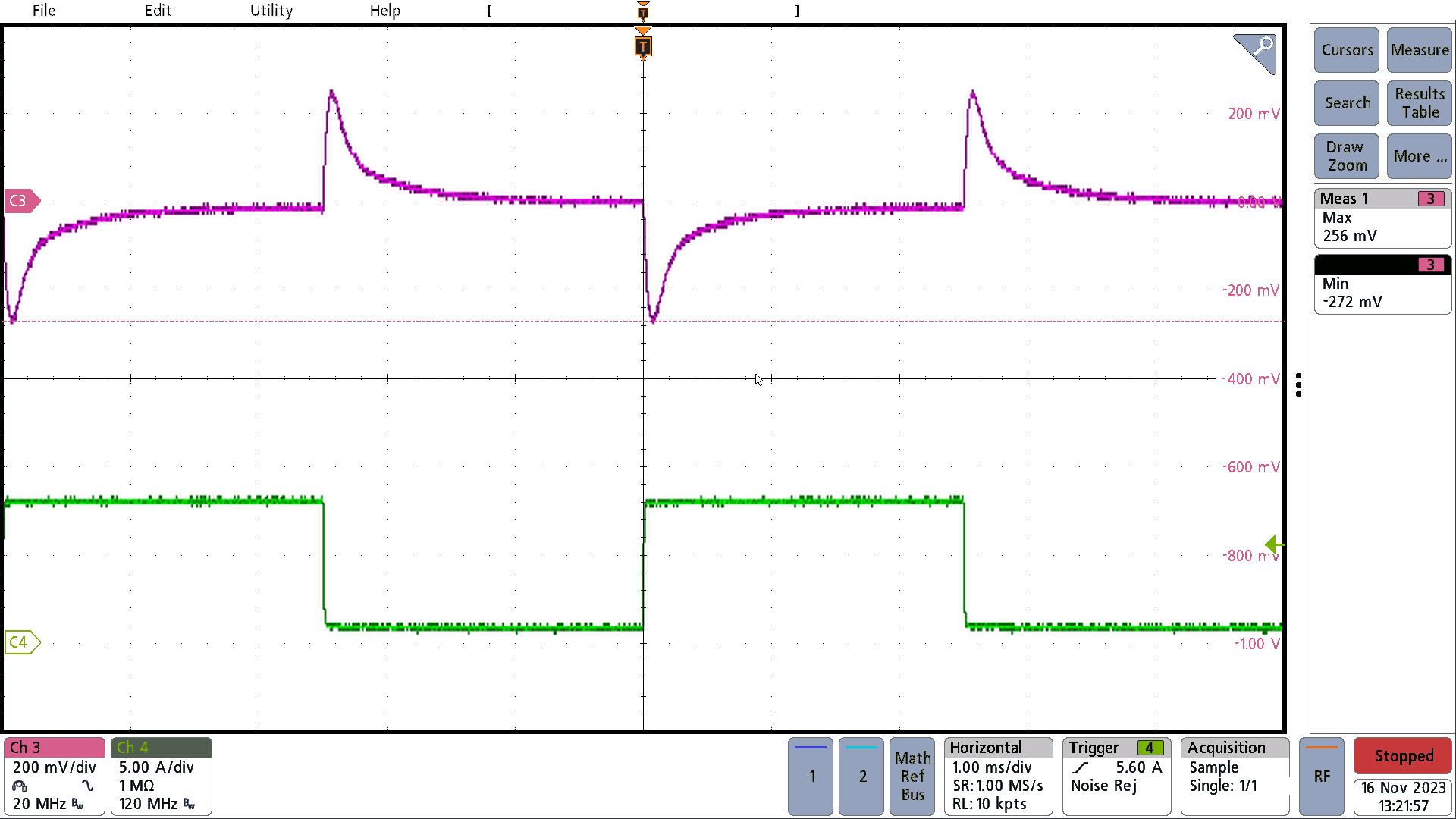Open the Edit menu
The height and width of the screenshot is (819, 1456).
point(158,11)
